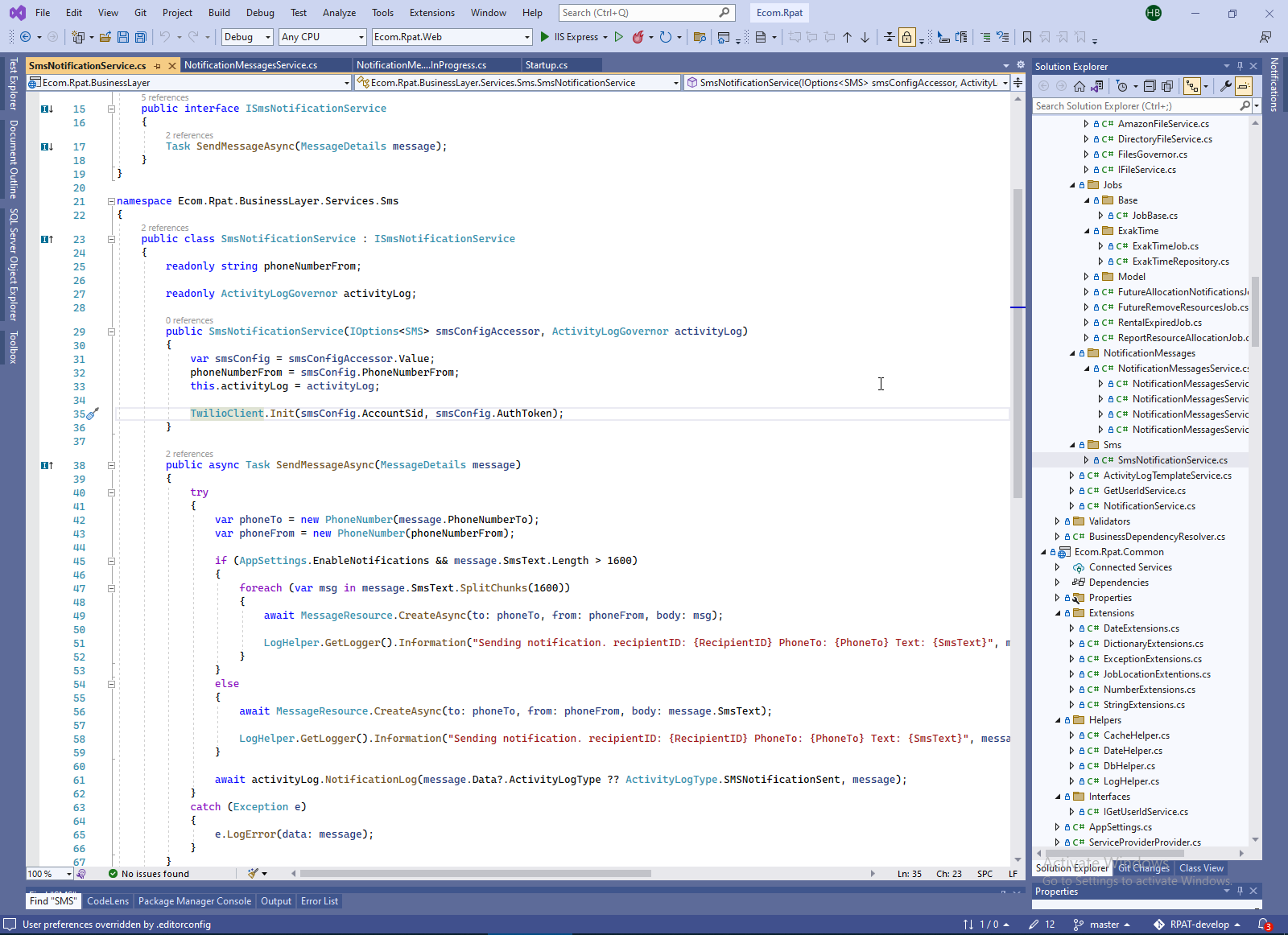The width and height of the screenshot is (1288, 935).
Task: Click the Live Share feedback icon
Action: (1265, 37)
